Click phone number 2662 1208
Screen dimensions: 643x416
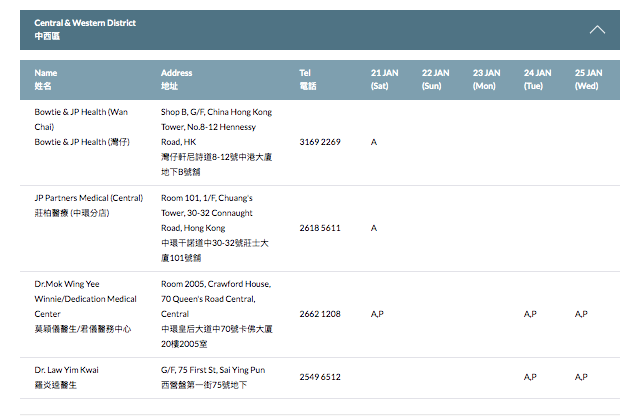320,314
